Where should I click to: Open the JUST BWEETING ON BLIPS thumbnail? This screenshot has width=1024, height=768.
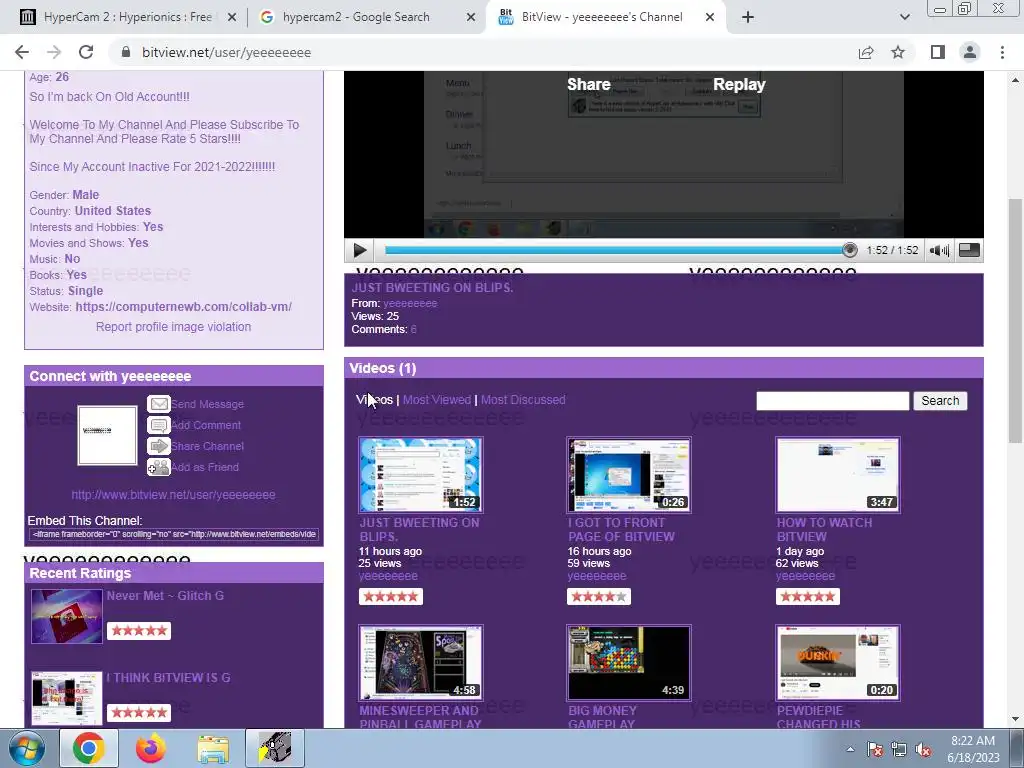pos(421,475)
